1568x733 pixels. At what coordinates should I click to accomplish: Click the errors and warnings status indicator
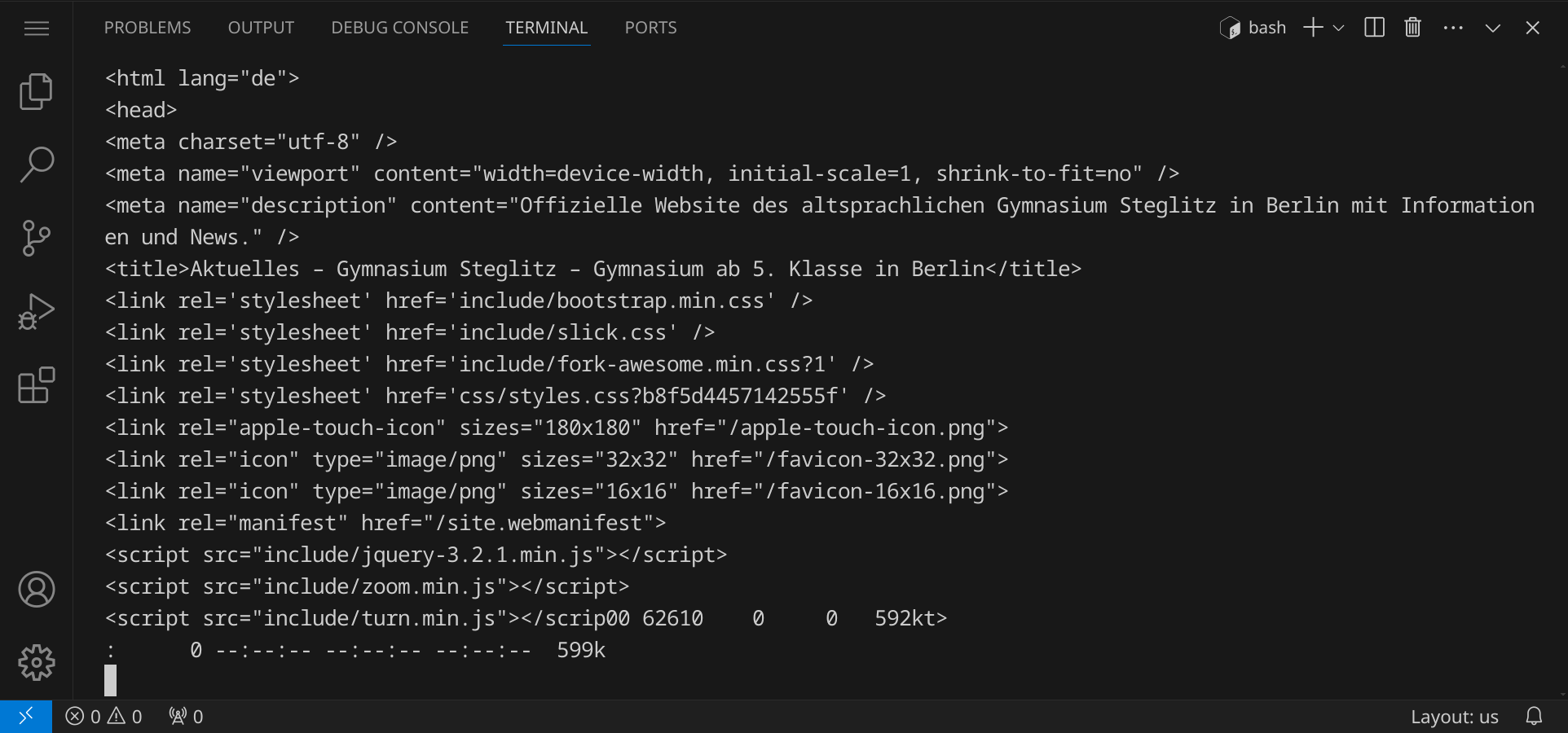tap(104, 717)
